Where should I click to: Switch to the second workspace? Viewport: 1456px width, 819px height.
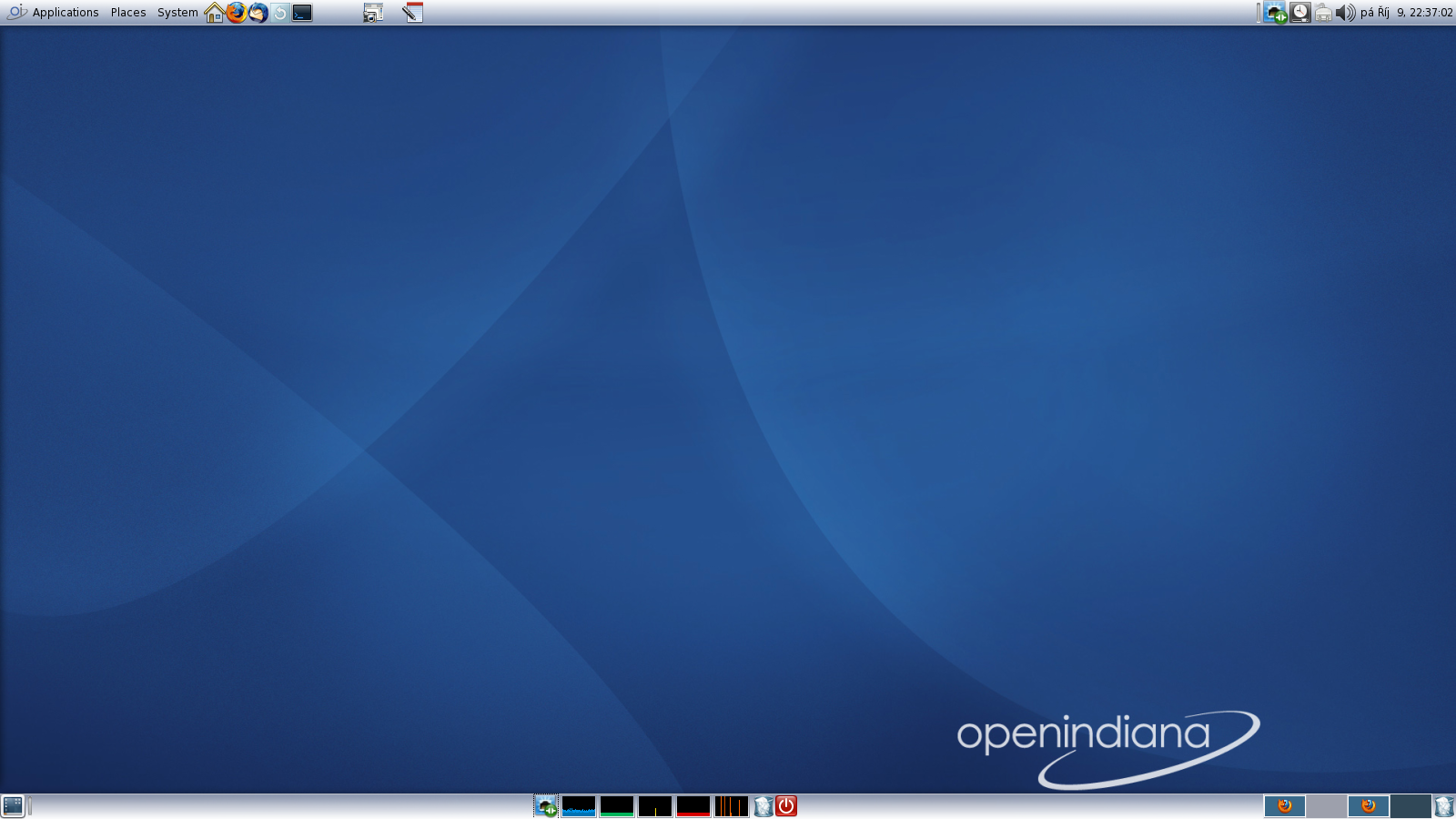[1327, 806]
